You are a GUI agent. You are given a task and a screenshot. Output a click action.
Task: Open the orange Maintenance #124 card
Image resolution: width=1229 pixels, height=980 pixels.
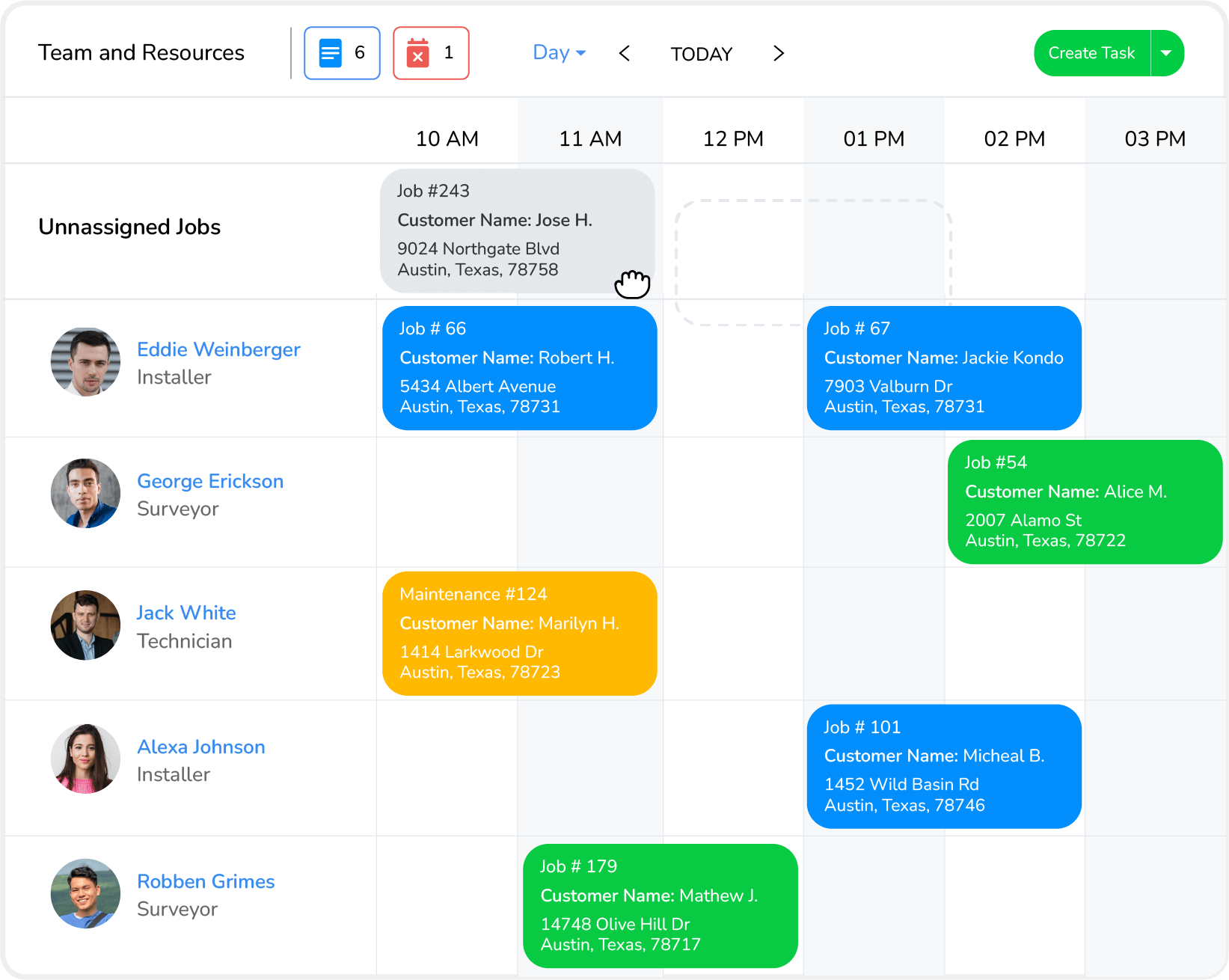[x=519, y=634]
